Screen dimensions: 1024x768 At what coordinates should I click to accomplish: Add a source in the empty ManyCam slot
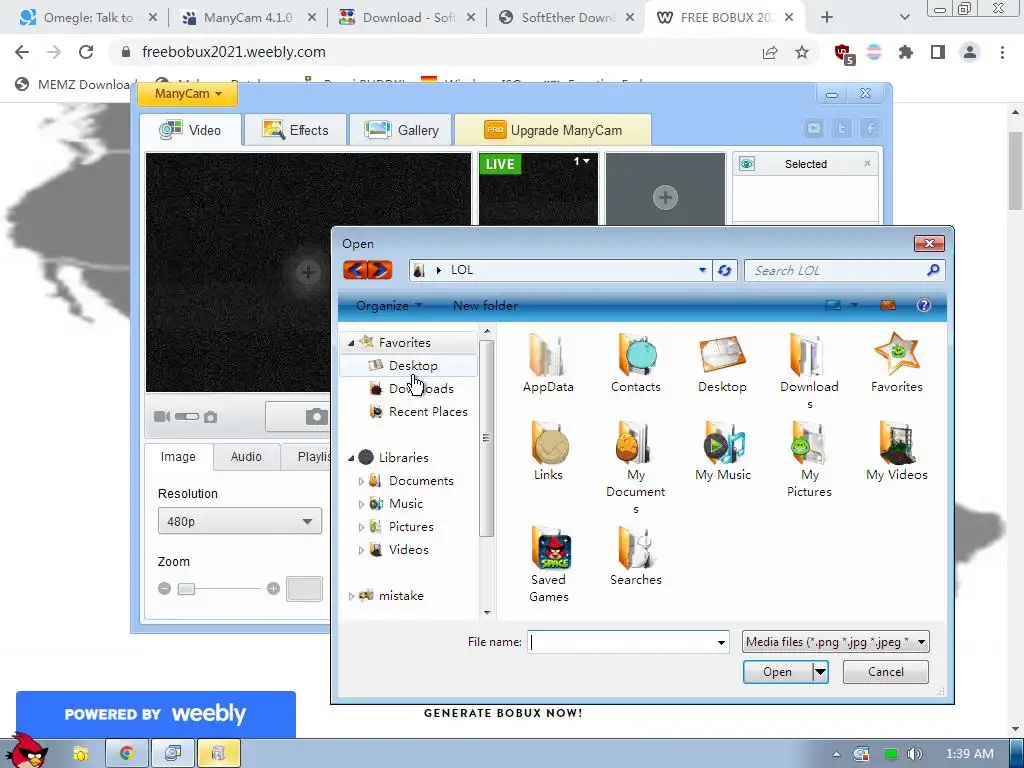(x=665, y=197)
